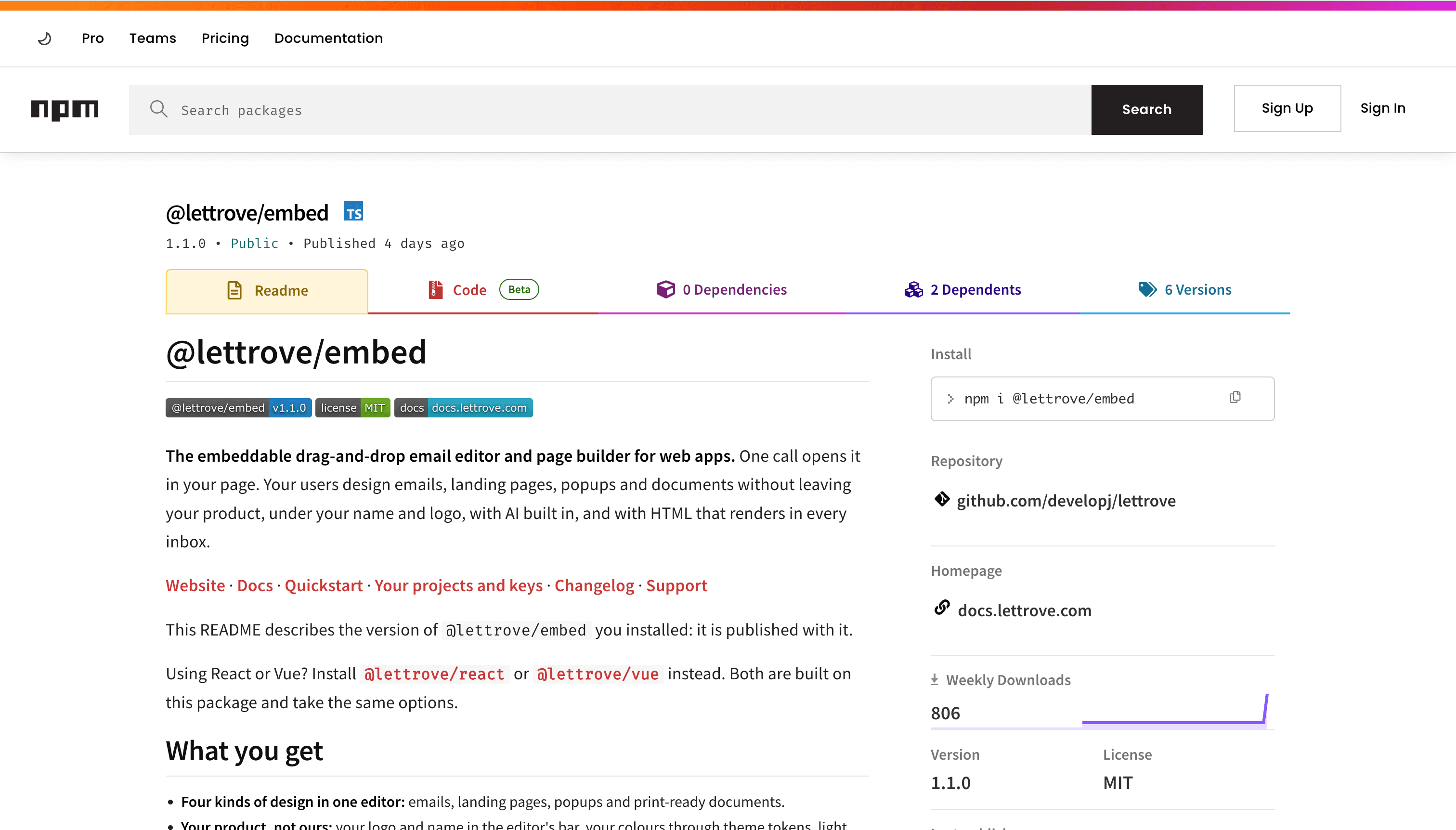The width and height of the screenshot is (1456, 830).
Task: Copy the npm install command
Action: 1235,397
